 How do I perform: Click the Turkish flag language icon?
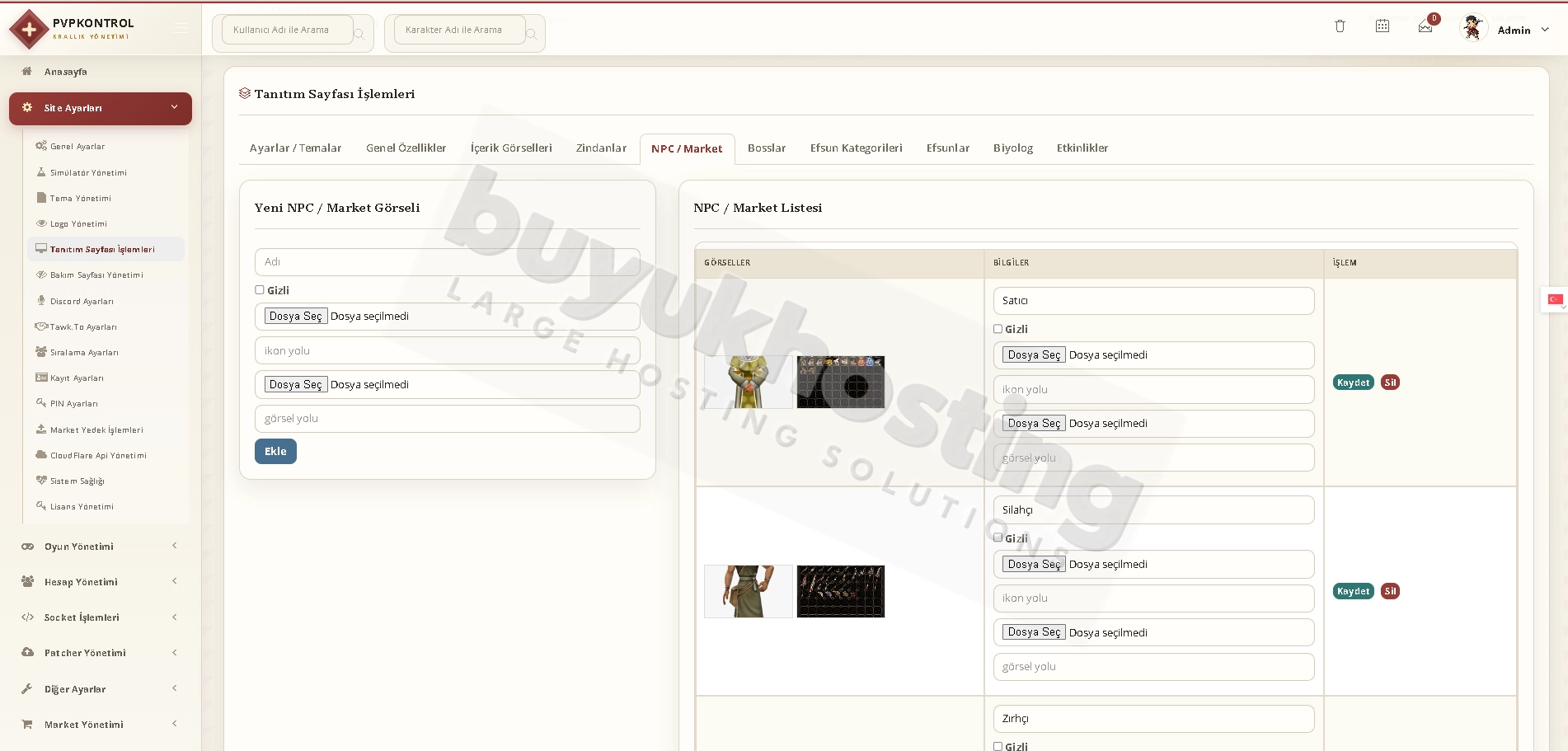(1556, 299)
